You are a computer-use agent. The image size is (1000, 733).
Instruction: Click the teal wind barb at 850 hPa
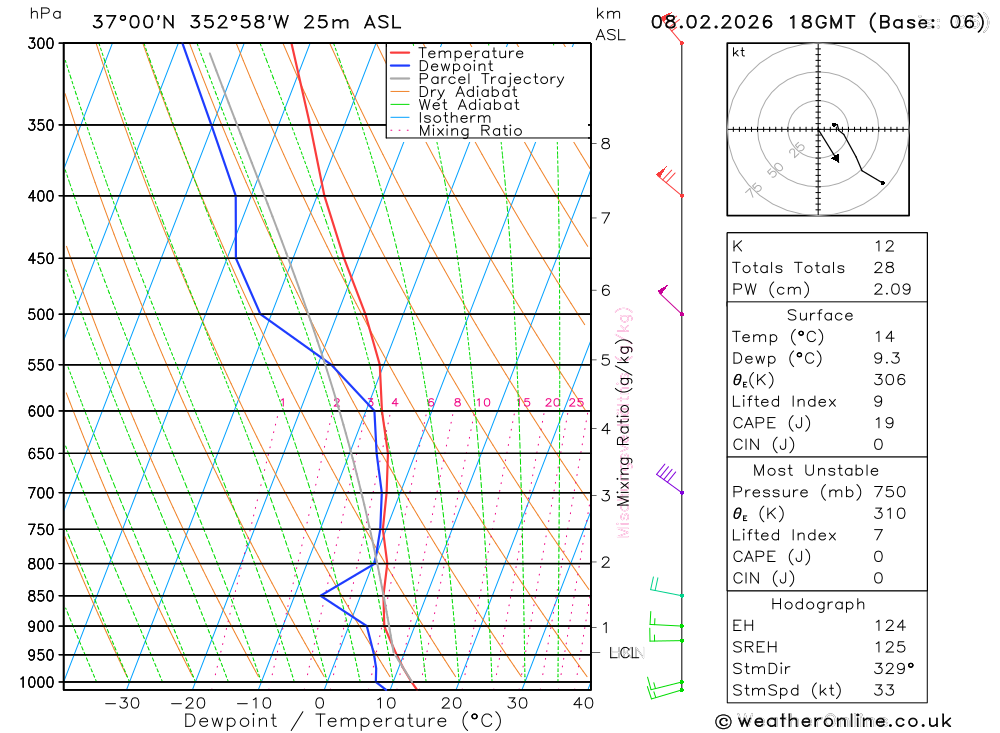(666, 587)
